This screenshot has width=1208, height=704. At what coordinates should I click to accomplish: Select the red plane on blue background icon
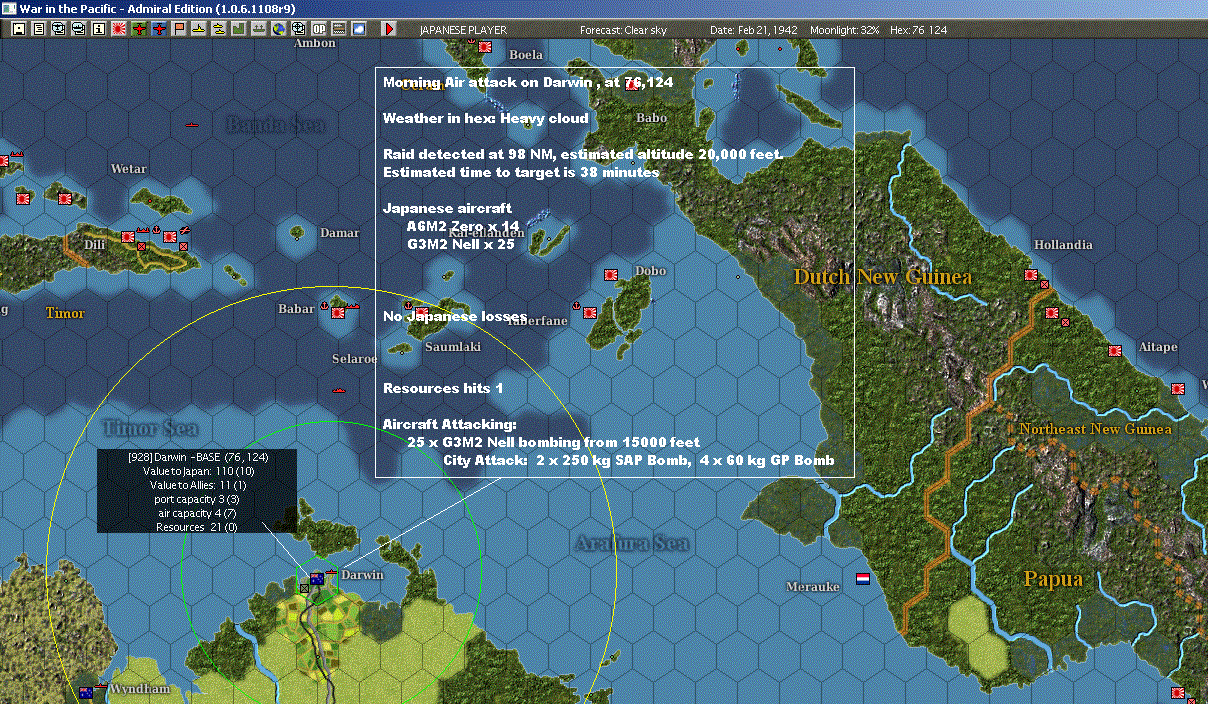[159, 29]
